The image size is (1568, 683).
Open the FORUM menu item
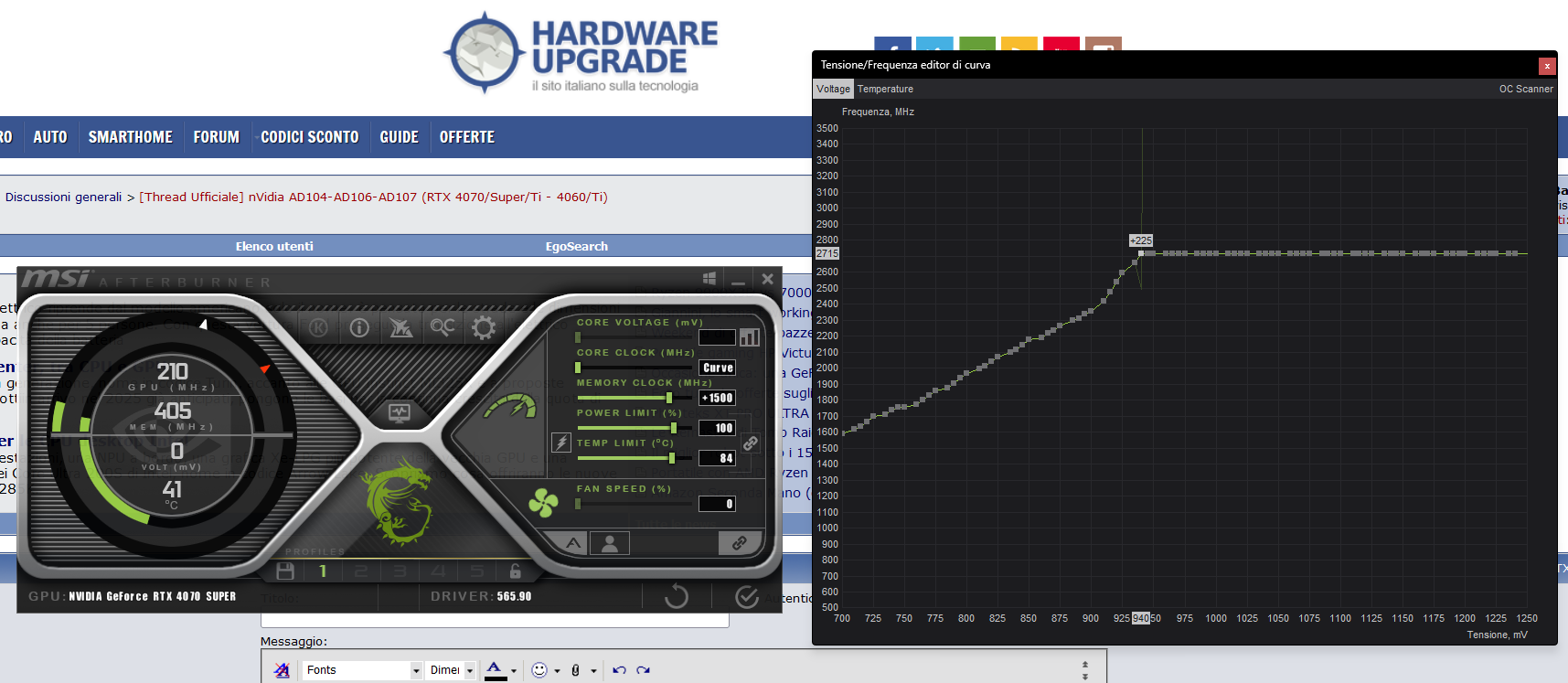click(x=217, y=137)
